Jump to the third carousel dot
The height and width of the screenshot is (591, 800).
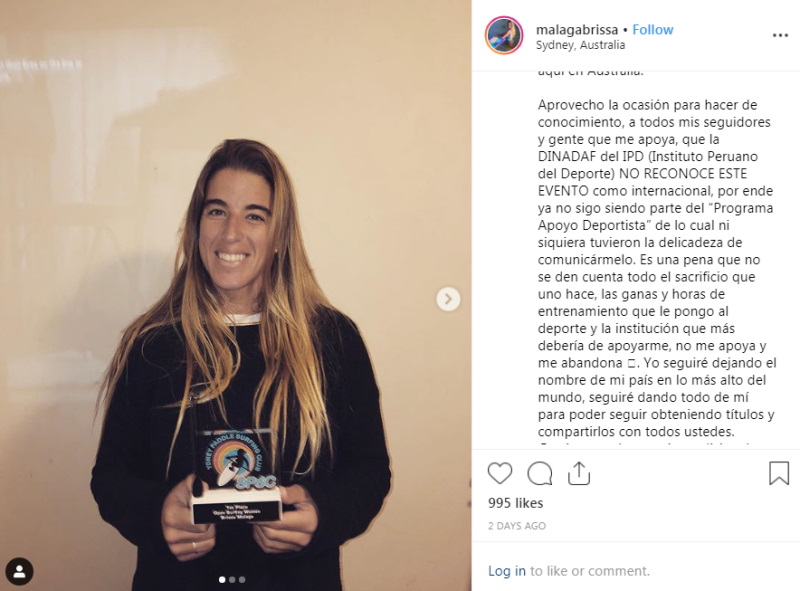click(x=242, y=579)
